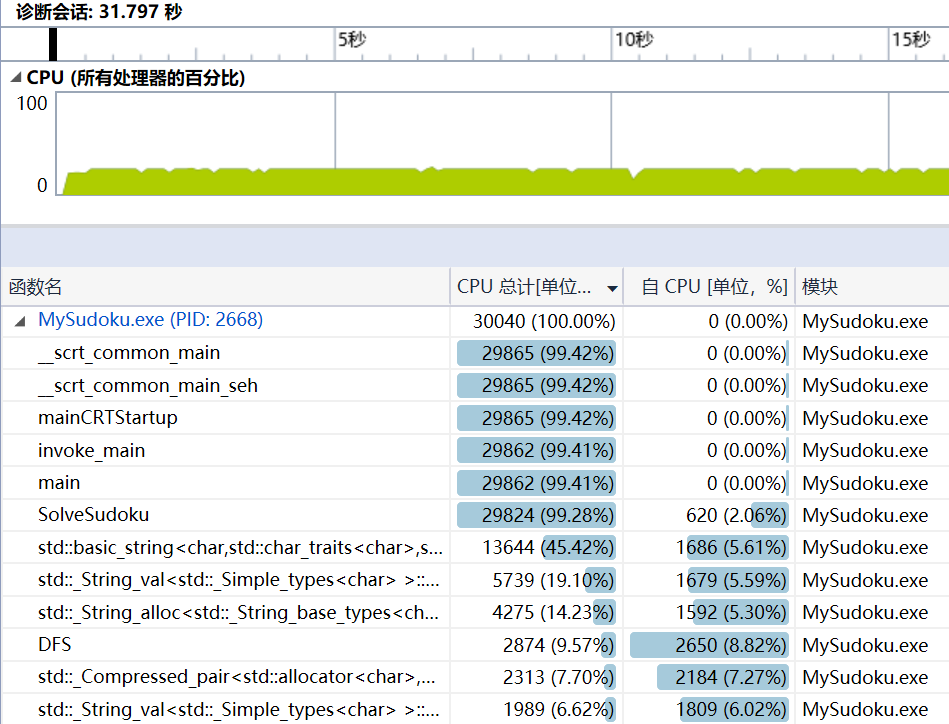Click the 10秒 mark on the timeline ruler
Image resolution: width=949 pixels, height=724 pixels.
(633, 40)
